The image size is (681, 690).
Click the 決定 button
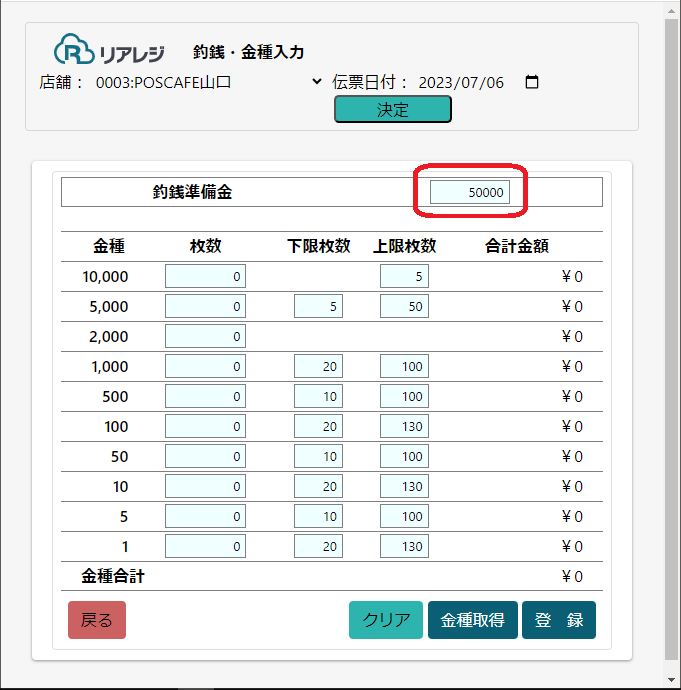point(393,109)
